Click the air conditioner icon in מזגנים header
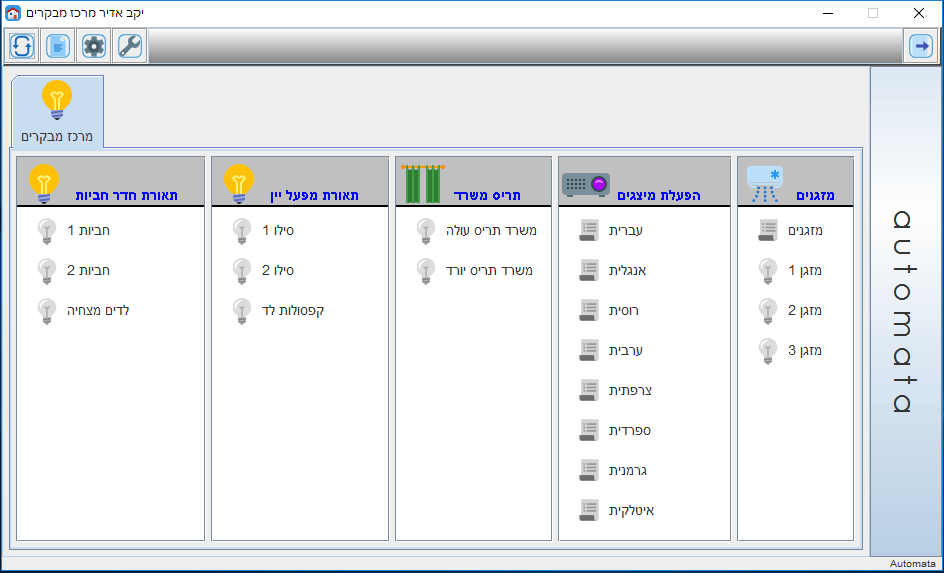 [765, 183]
